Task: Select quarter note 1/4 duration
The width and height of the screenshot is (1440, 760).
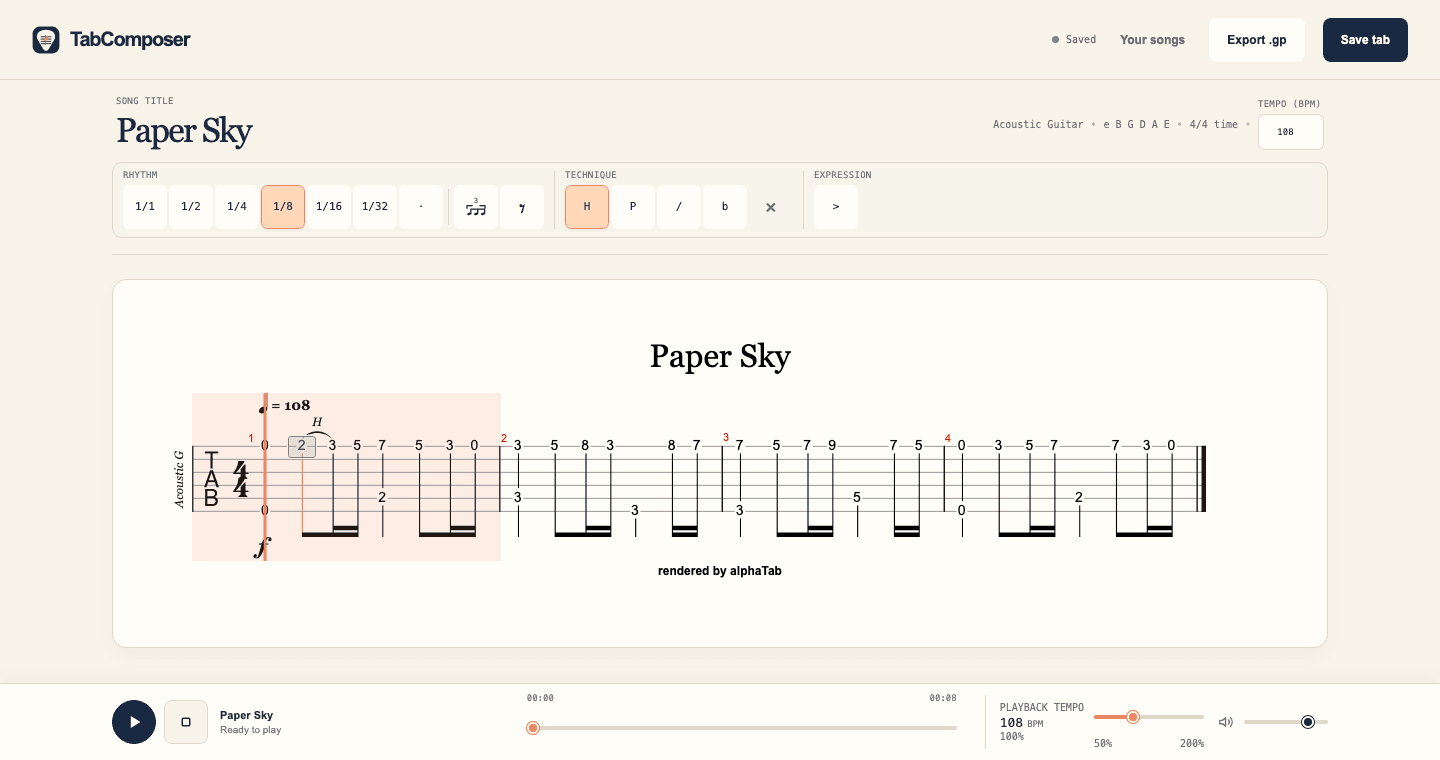Action: 237,207
